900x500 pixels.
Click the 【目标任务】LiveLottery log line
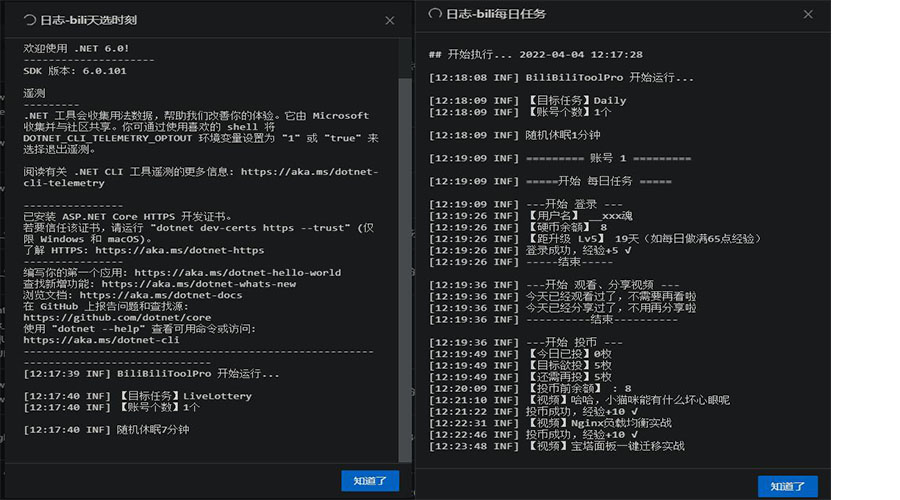(138, 396)
